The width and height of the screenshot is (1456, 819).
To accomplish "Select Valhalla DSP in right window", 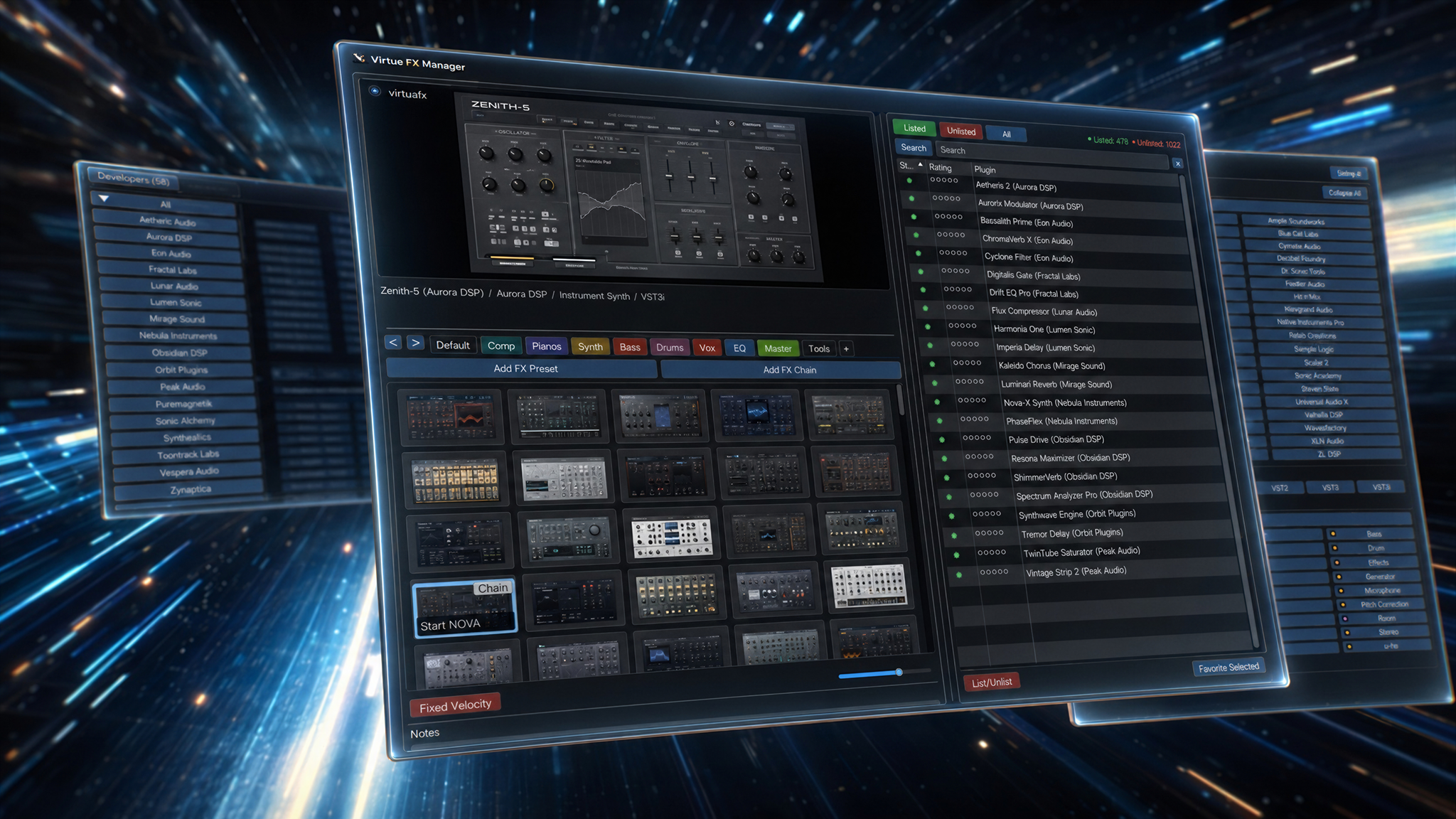I will pos(1323,414).
